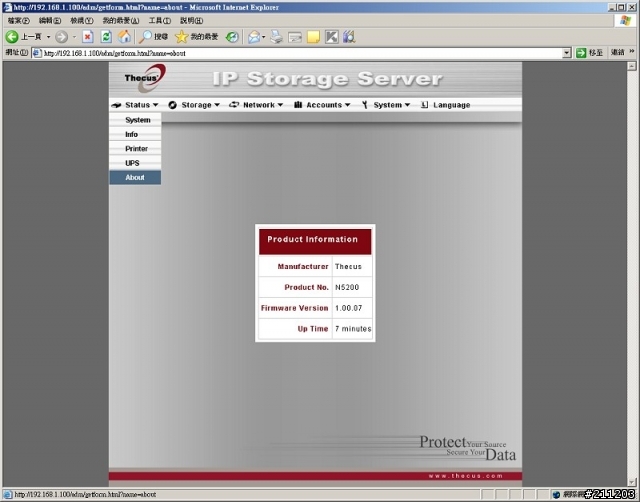Click the Thecus logo
Image resolution: width=640 pixels, height=502 pixels.
pyautogui.click(x=145, y=78)
